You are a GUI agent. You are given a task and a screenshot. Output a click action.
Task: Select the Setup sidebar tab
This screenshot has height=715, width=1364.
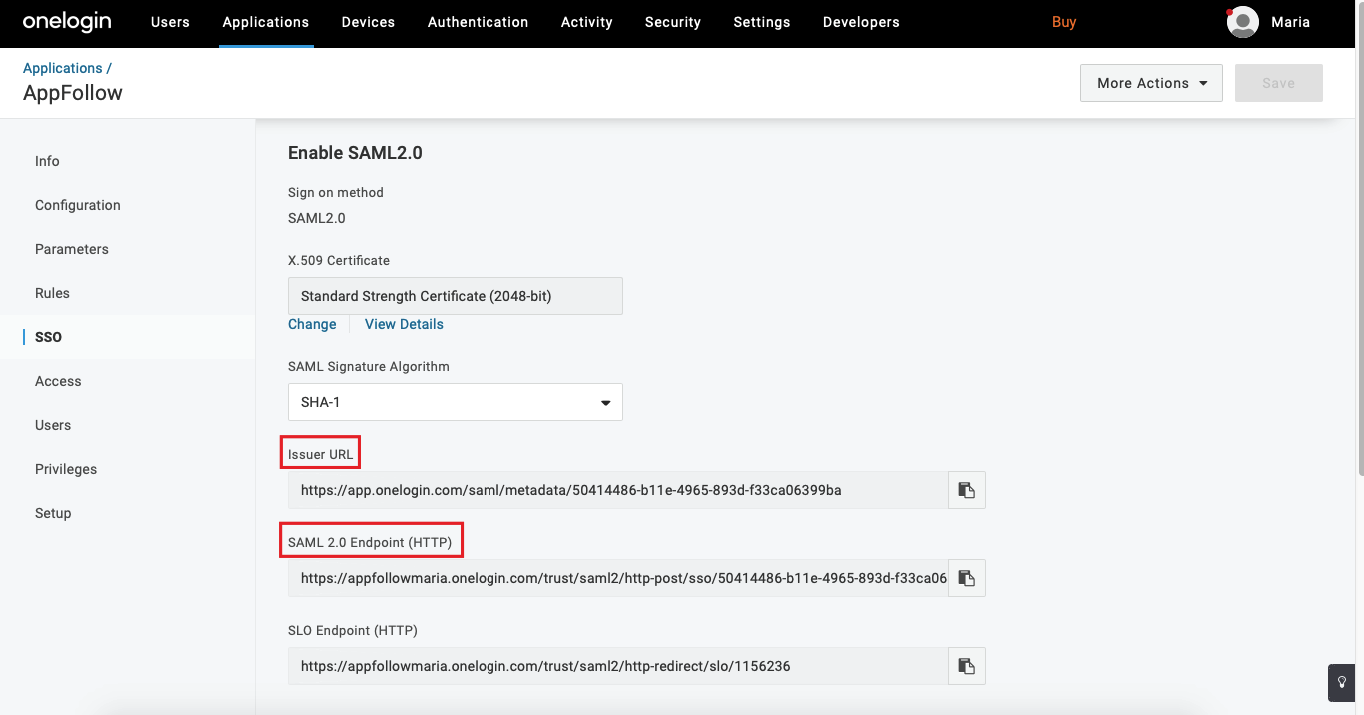pos(53,513)
